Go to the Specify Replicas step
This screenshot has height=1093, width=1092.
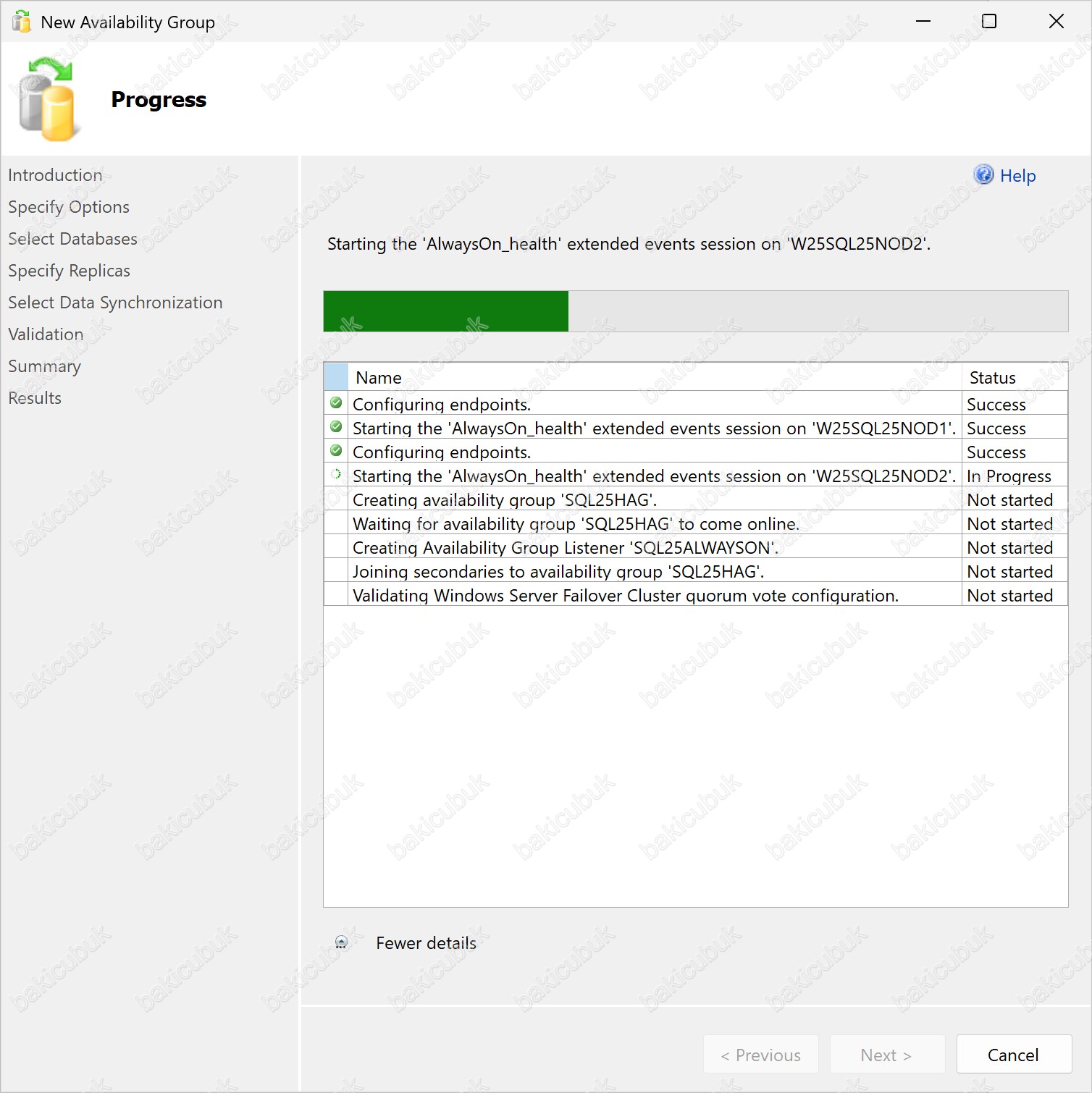pos(69,271)
